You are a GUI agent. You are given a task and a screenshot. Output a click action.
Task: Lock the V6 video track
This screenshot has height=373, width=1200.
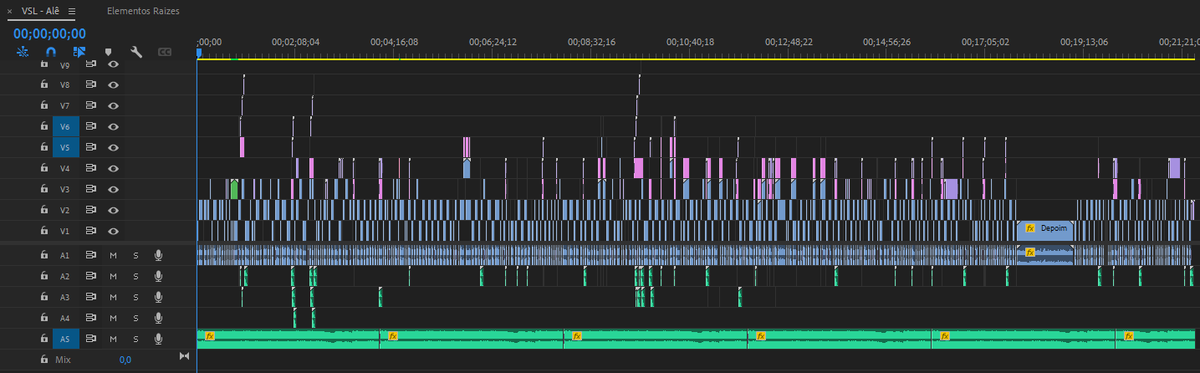pos(44,126)
